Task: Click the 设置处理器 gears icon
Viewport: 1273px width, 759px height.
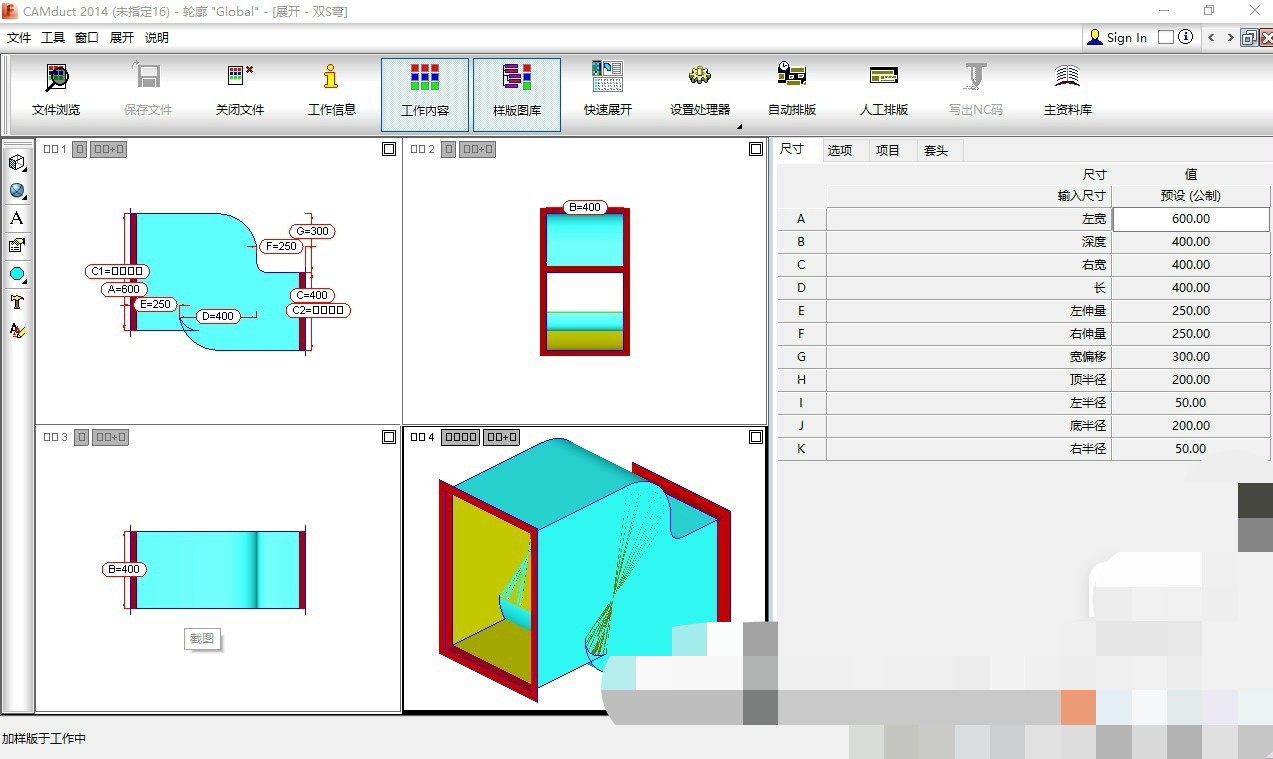Action: pyautogui.click(x=700, y=78)
